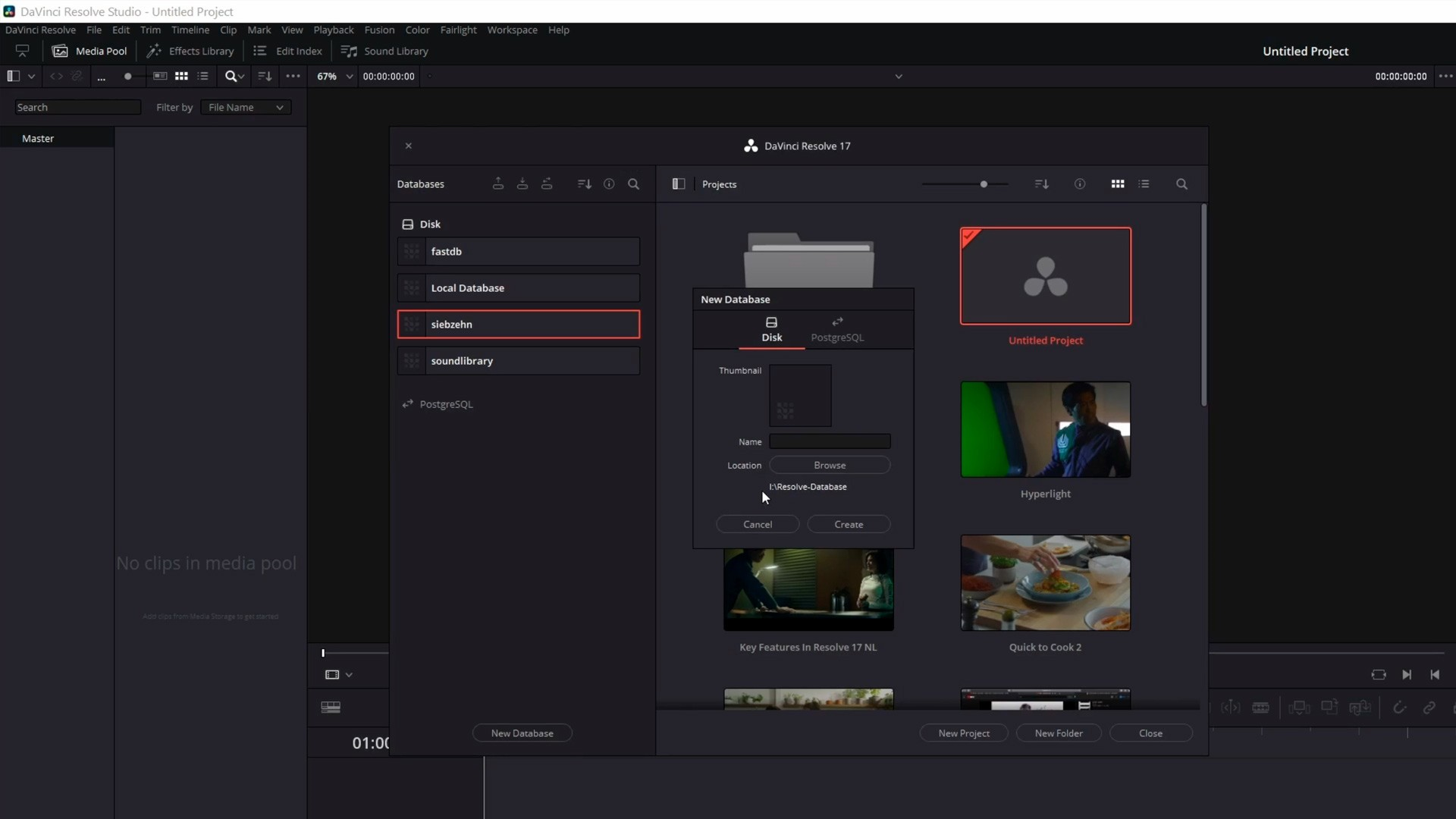
Task: Click the New Database button at panel bottom
Action: (x=522, y=733)
